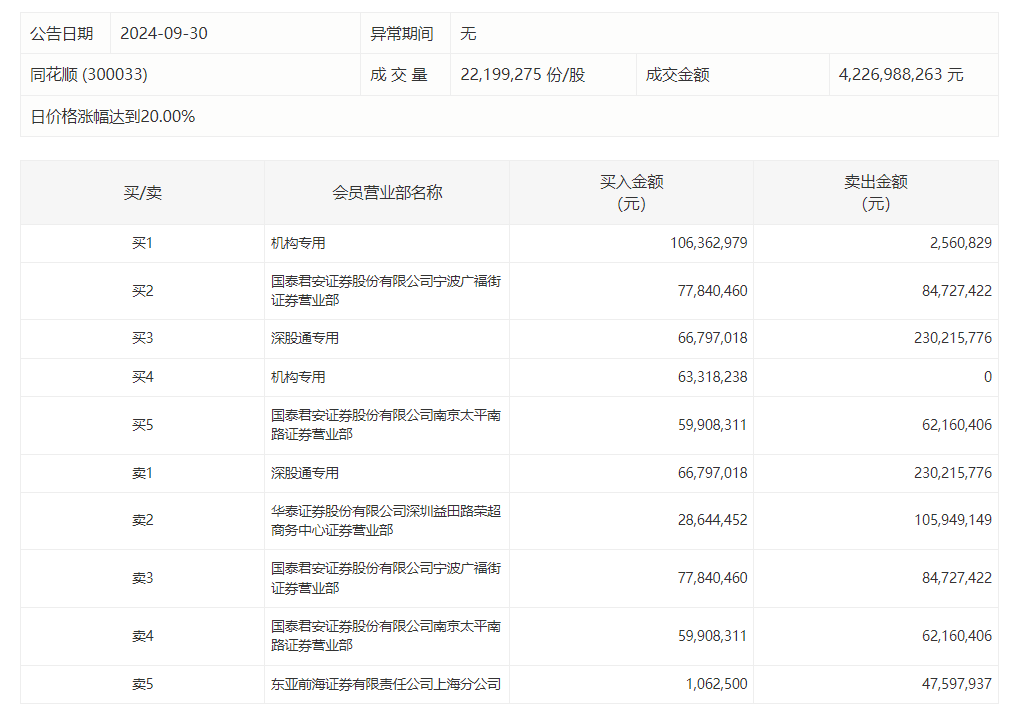1010x721 pixels.
Task: Click 国泰君安南京太平南路 branch in the 买5 row
Action: click(x=386, y=425)
